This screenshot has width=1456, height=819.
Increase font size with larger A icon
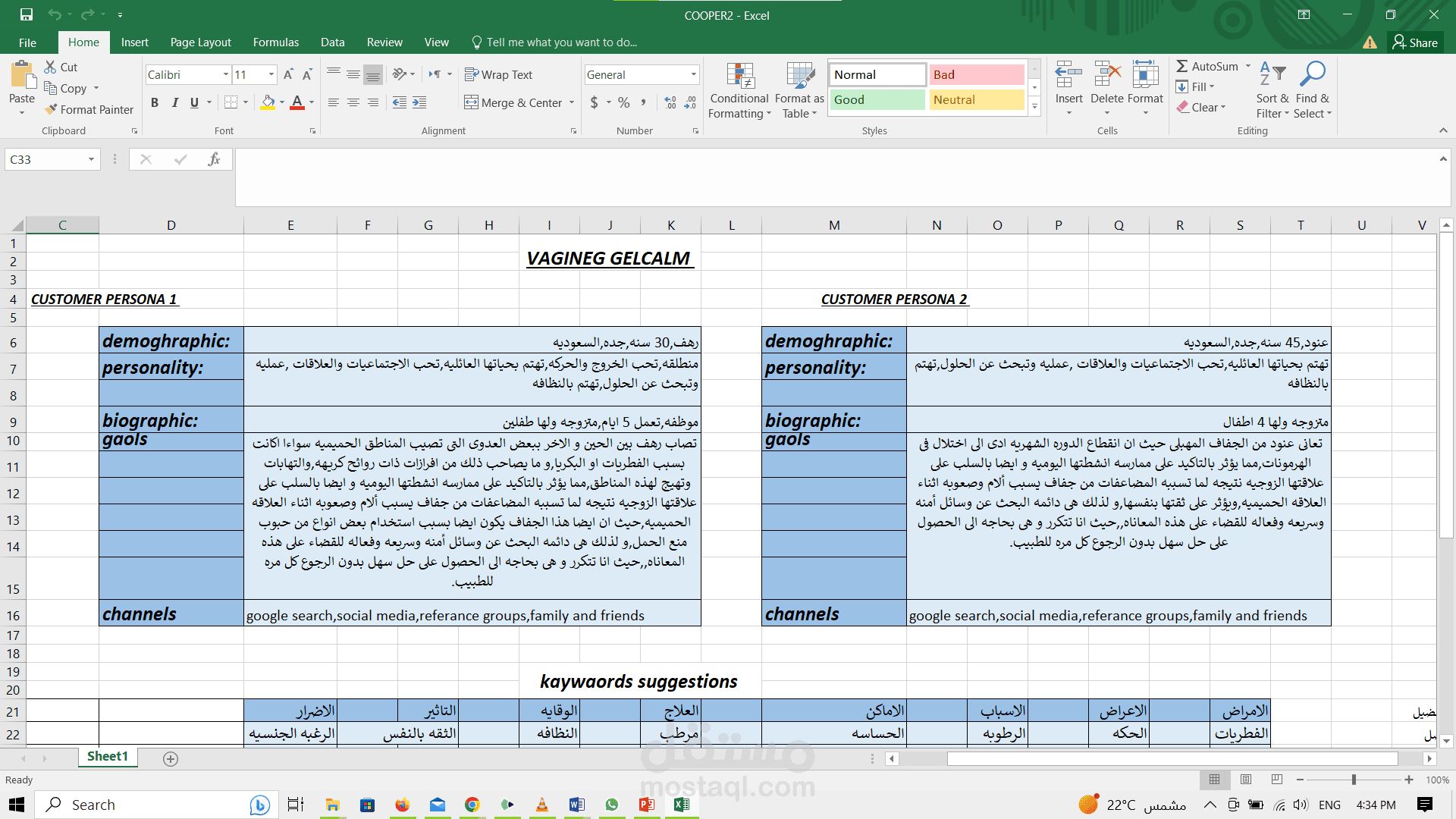click(288, 74)
